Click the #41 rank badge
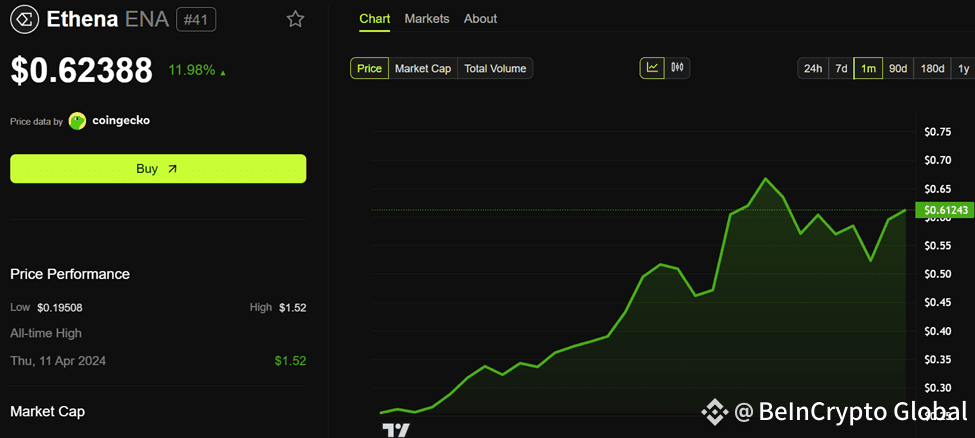 196,19
